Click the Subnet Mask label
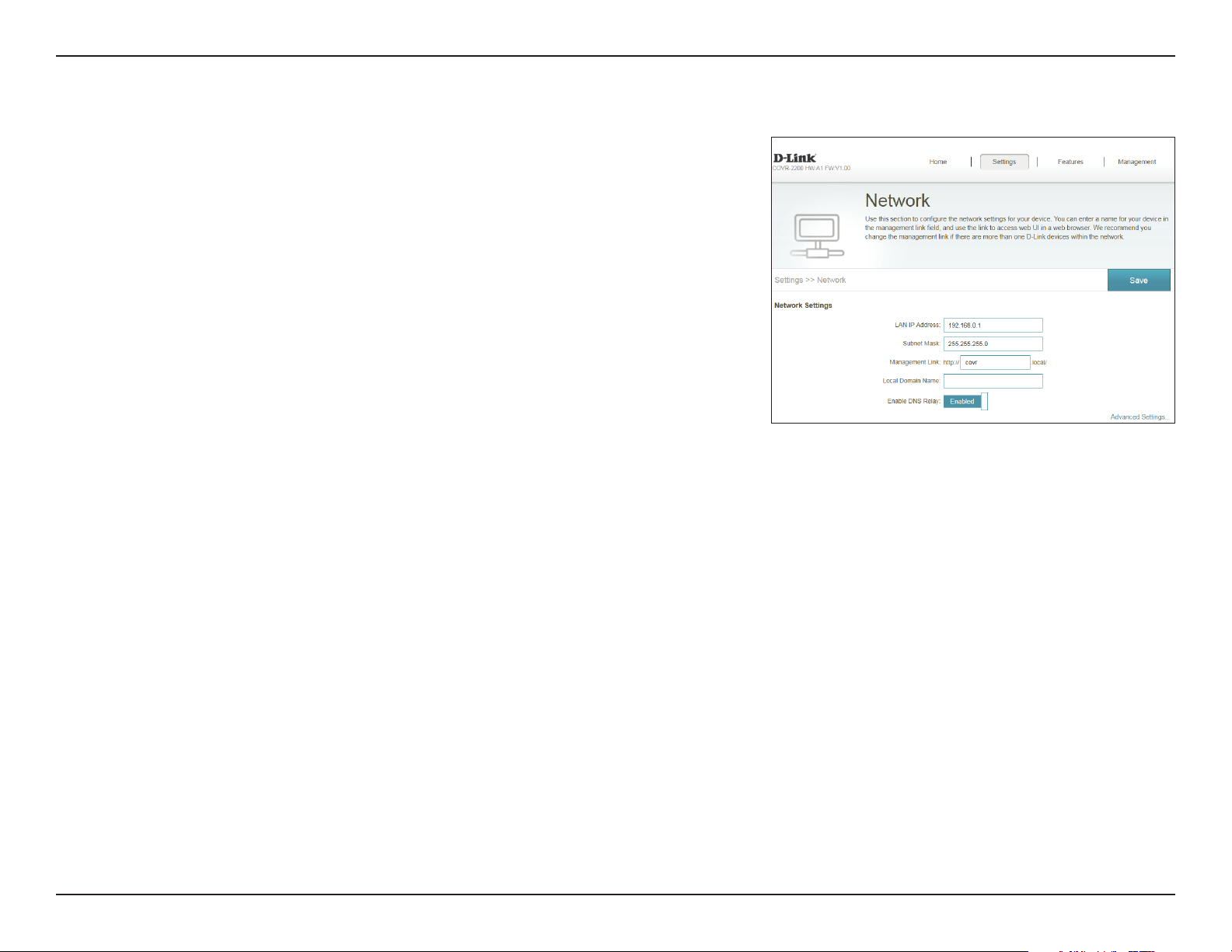Image resolution: width=1232 pixels, height=952 pixels. point(921,343)
